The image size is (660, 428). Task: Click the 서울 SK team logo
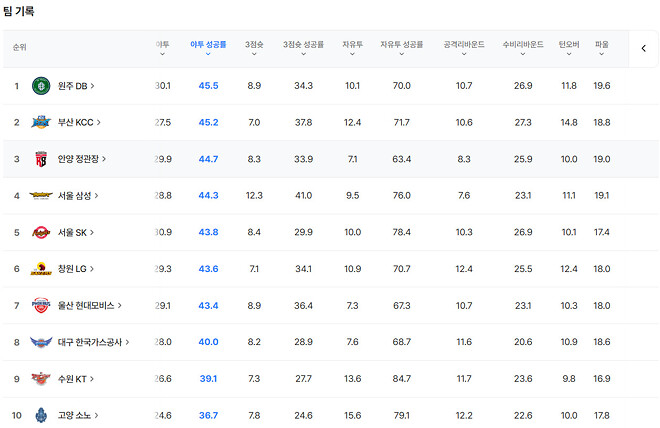tap(41, 233)
